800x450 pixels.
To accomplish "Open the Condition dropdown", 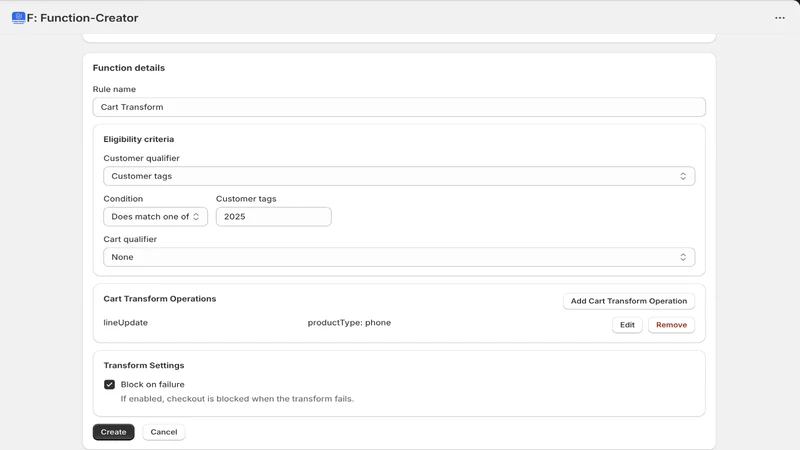I will (x=155, y=216).
